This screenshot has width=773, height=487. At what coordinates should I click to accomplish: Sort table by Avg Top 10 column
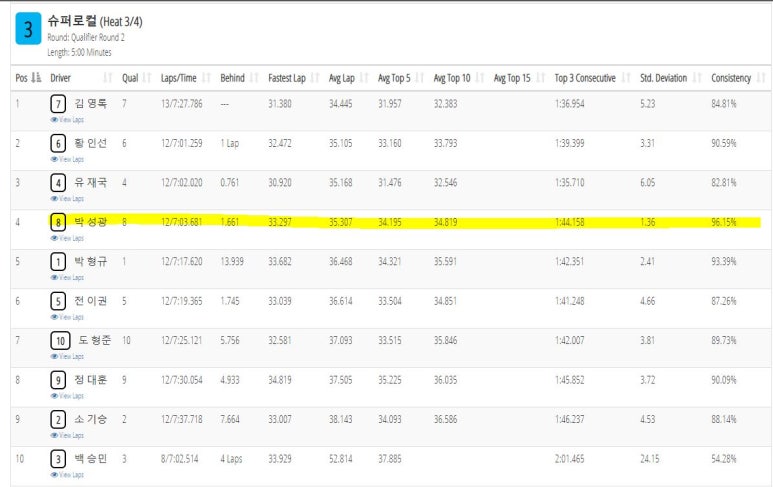tap(459, 78)
